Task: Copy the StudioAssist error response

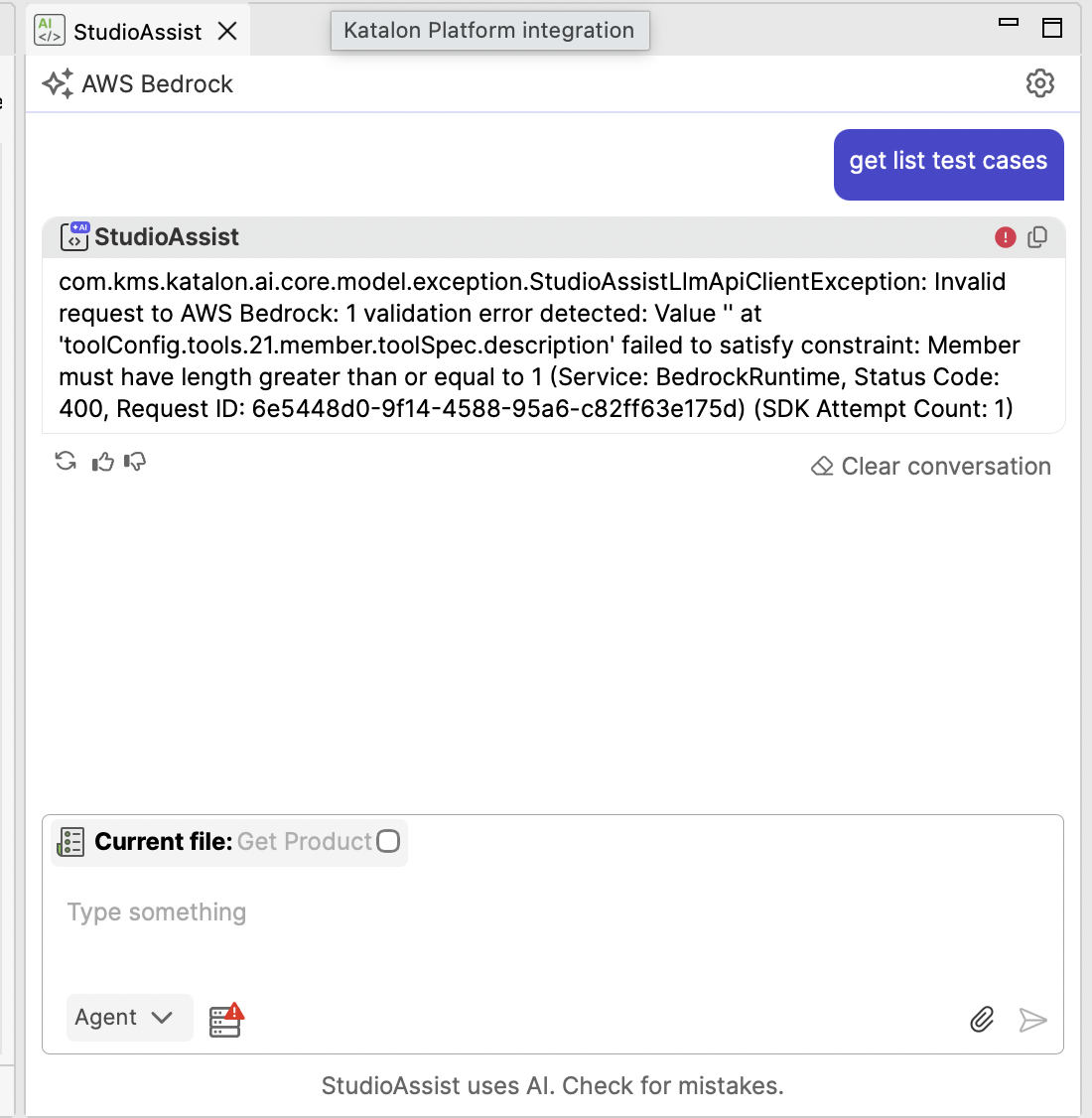Action: pos(1037,237)
